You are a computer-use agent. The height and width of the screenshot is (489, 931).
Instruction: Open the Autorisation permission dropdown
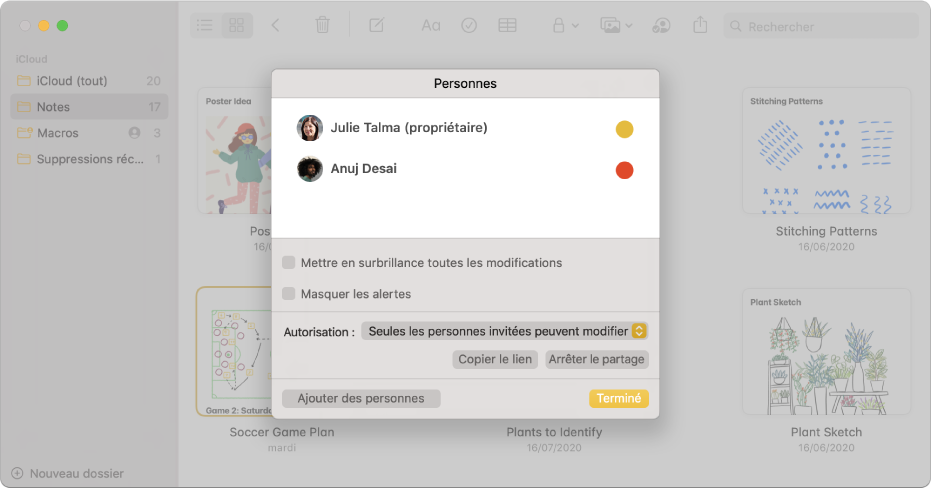point(504,331)
